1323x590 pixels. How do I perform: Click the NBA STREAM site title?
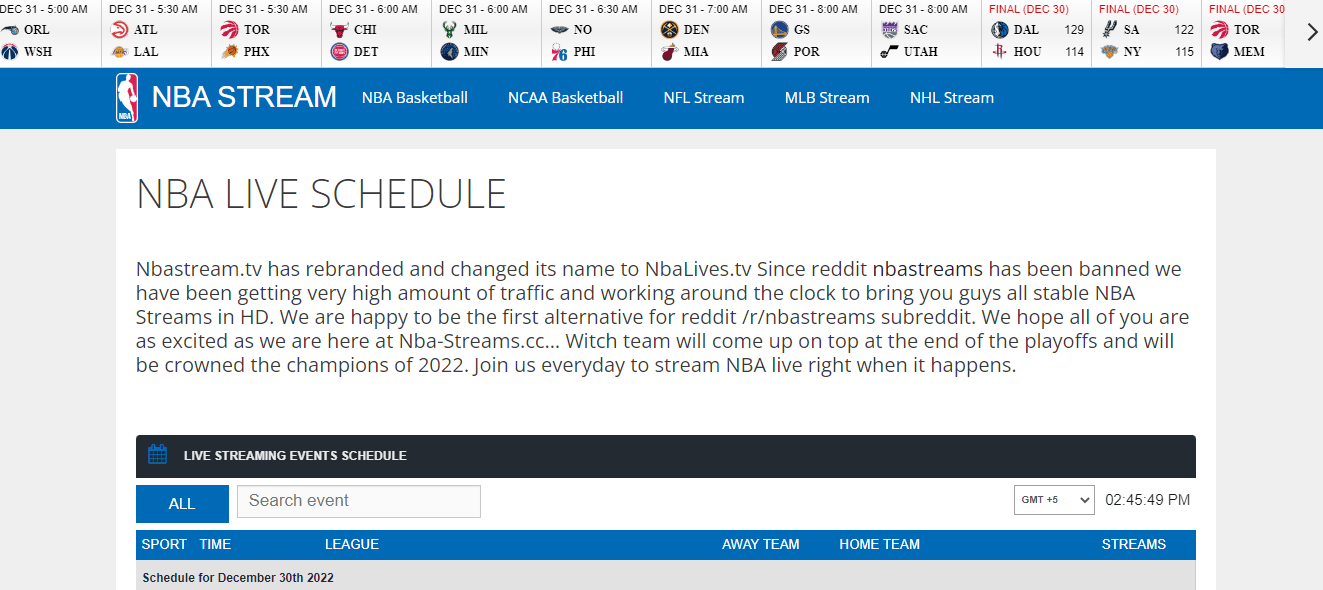(x=244, y=98)
